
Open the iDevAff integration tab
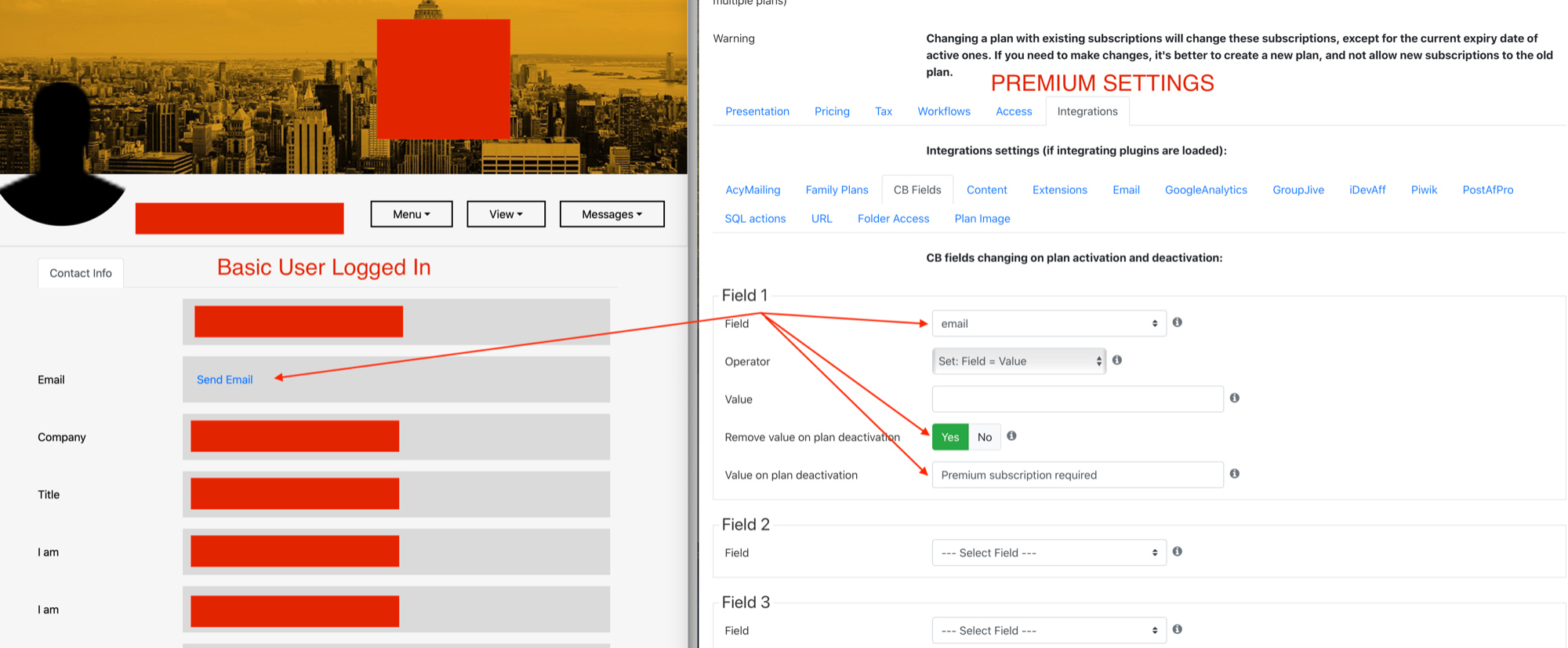click(x=1367, y=190)
